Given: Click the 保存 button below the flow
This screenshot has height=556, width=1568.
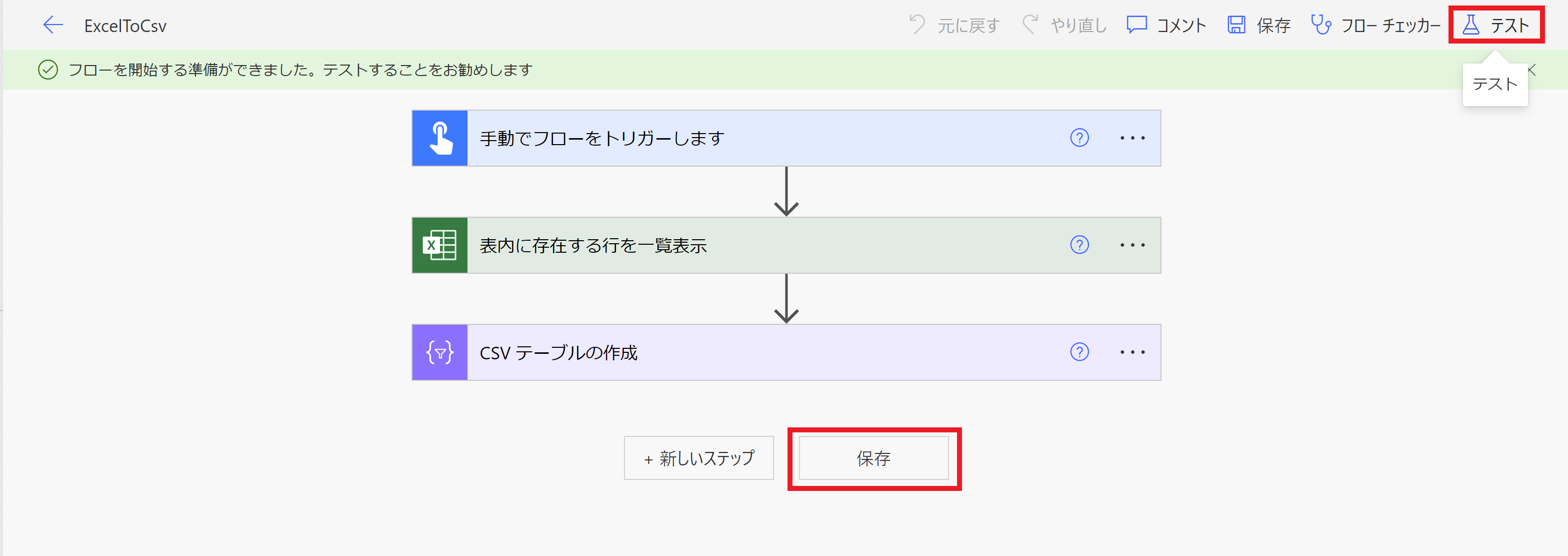Looking at the screenshot, I should [x=873, y=458].
